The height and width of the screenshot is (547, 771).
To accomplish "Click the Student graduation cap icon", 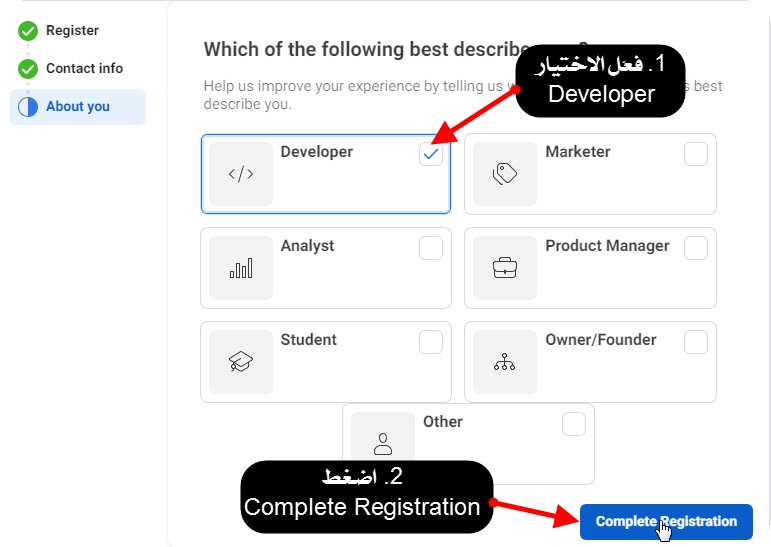I will (241, 362).
